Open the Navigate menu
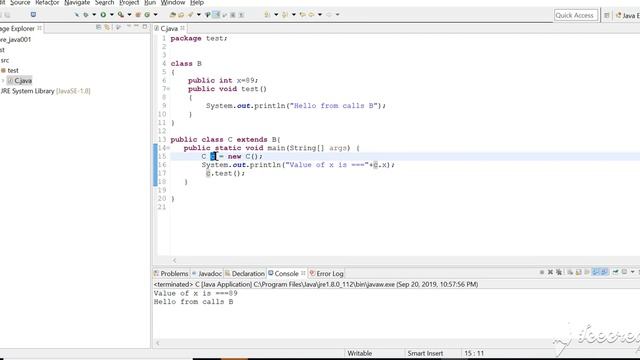 (x=77, y=2)
